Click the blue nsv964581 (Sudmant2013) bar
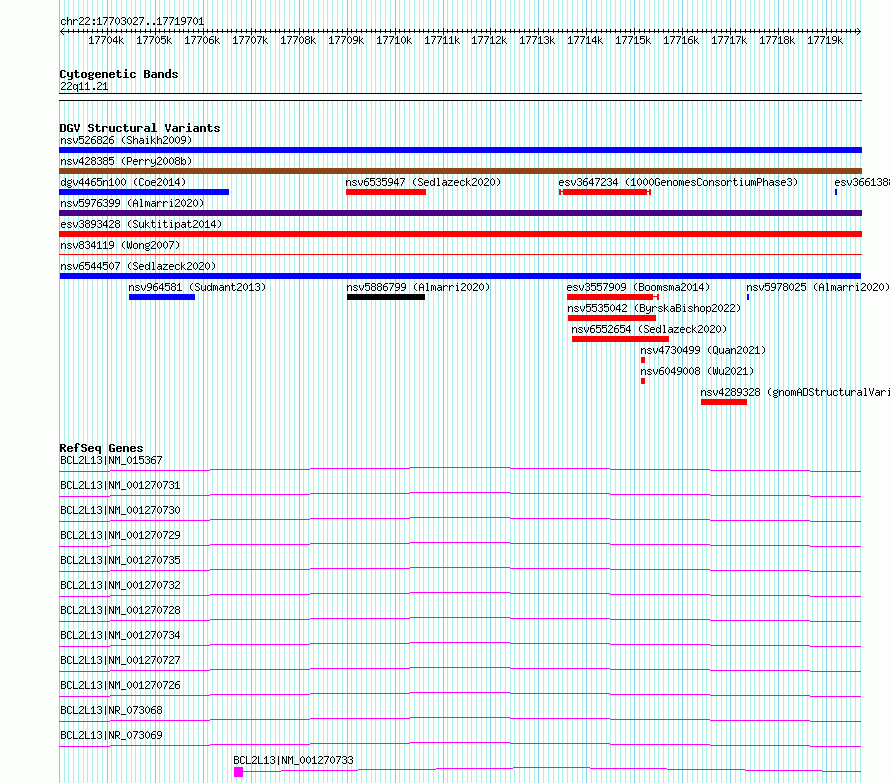 [x=162, y=297]
